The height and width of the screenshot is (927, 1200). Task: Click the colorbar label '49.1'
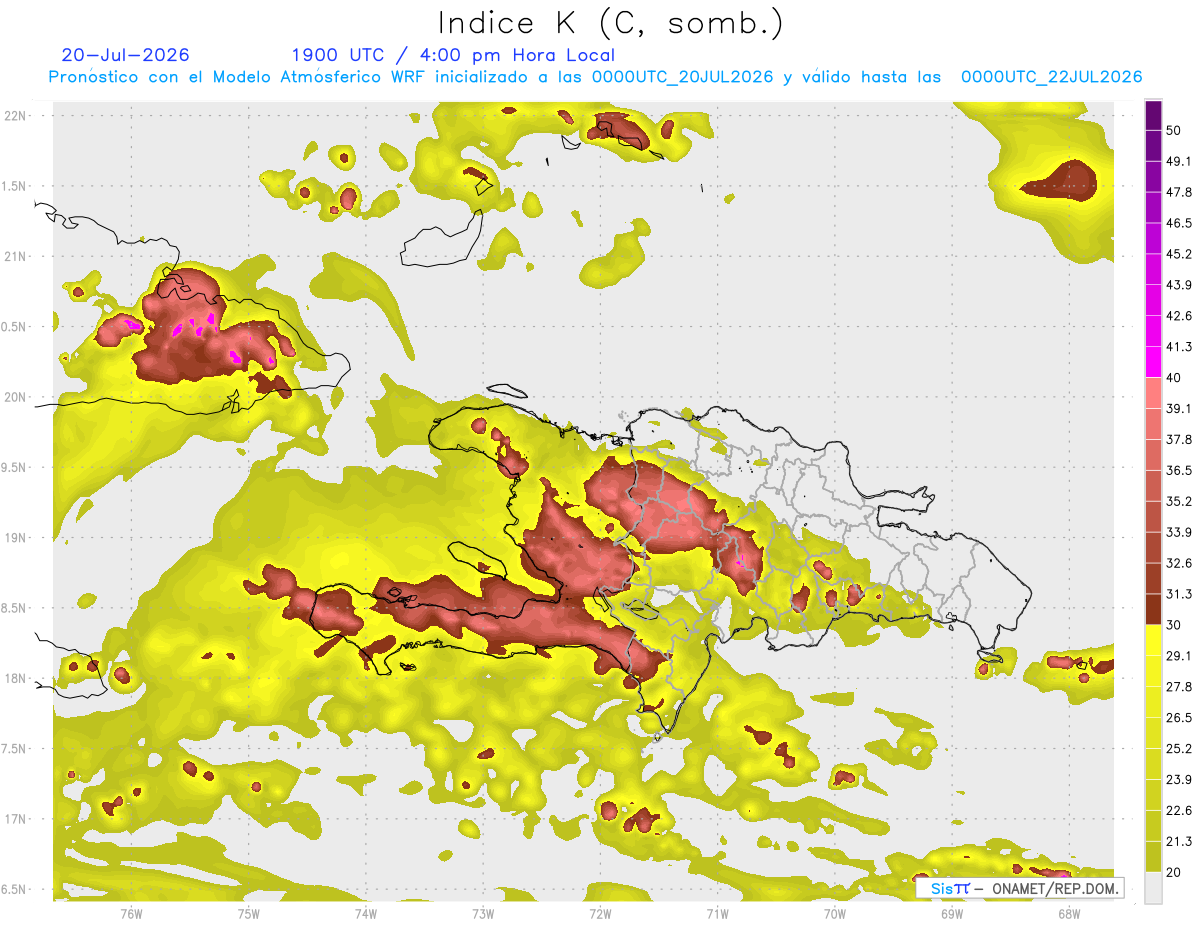(x=1179, y=161)
